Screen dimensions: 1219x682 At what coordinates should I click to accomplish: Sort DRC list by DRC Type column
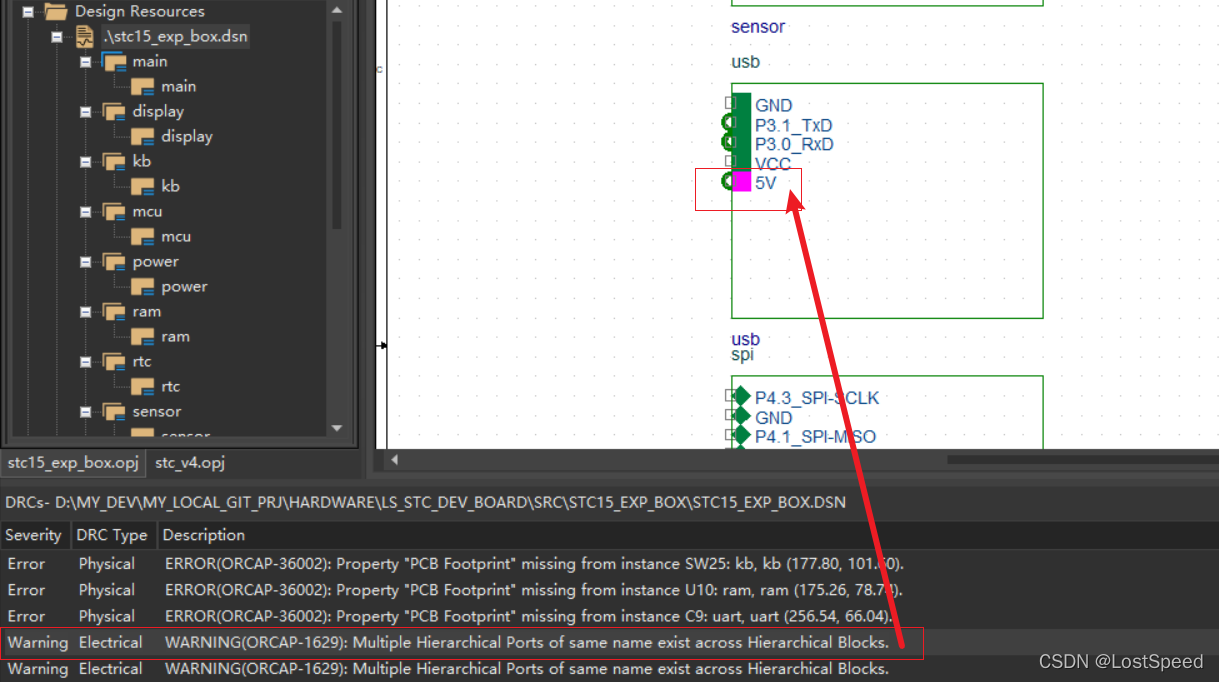[113, 535]
